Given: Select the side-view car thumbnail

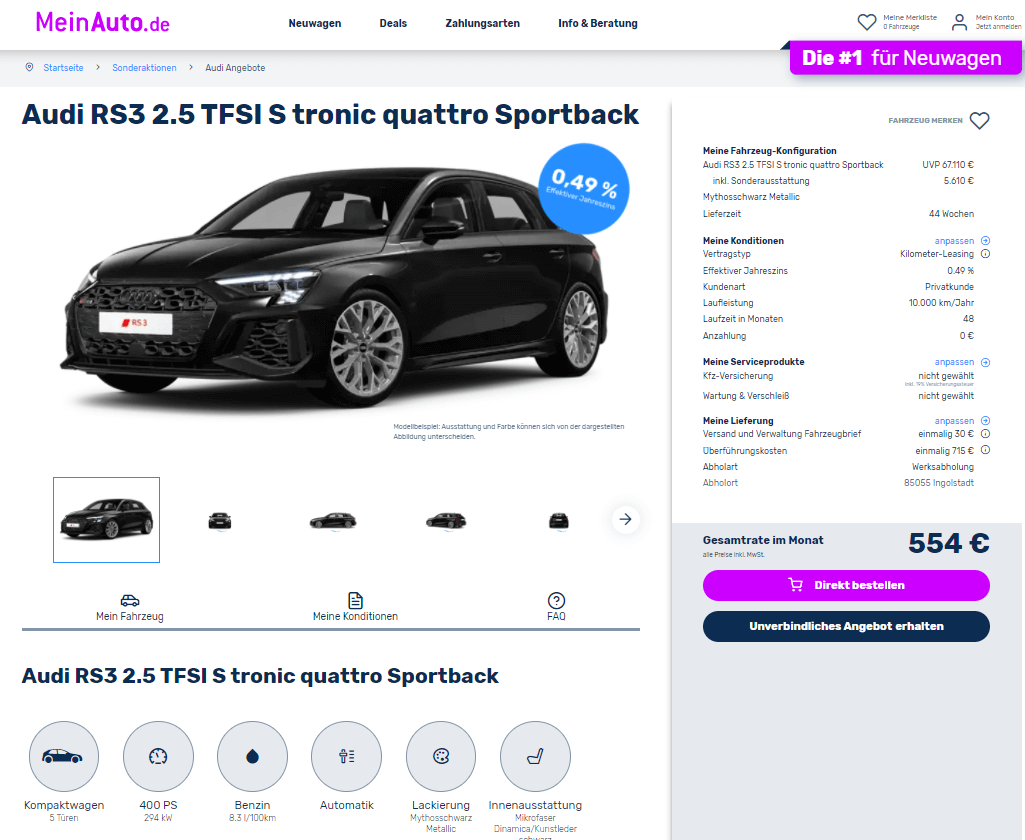Looking at the screenshot, I should pos(333,520).
